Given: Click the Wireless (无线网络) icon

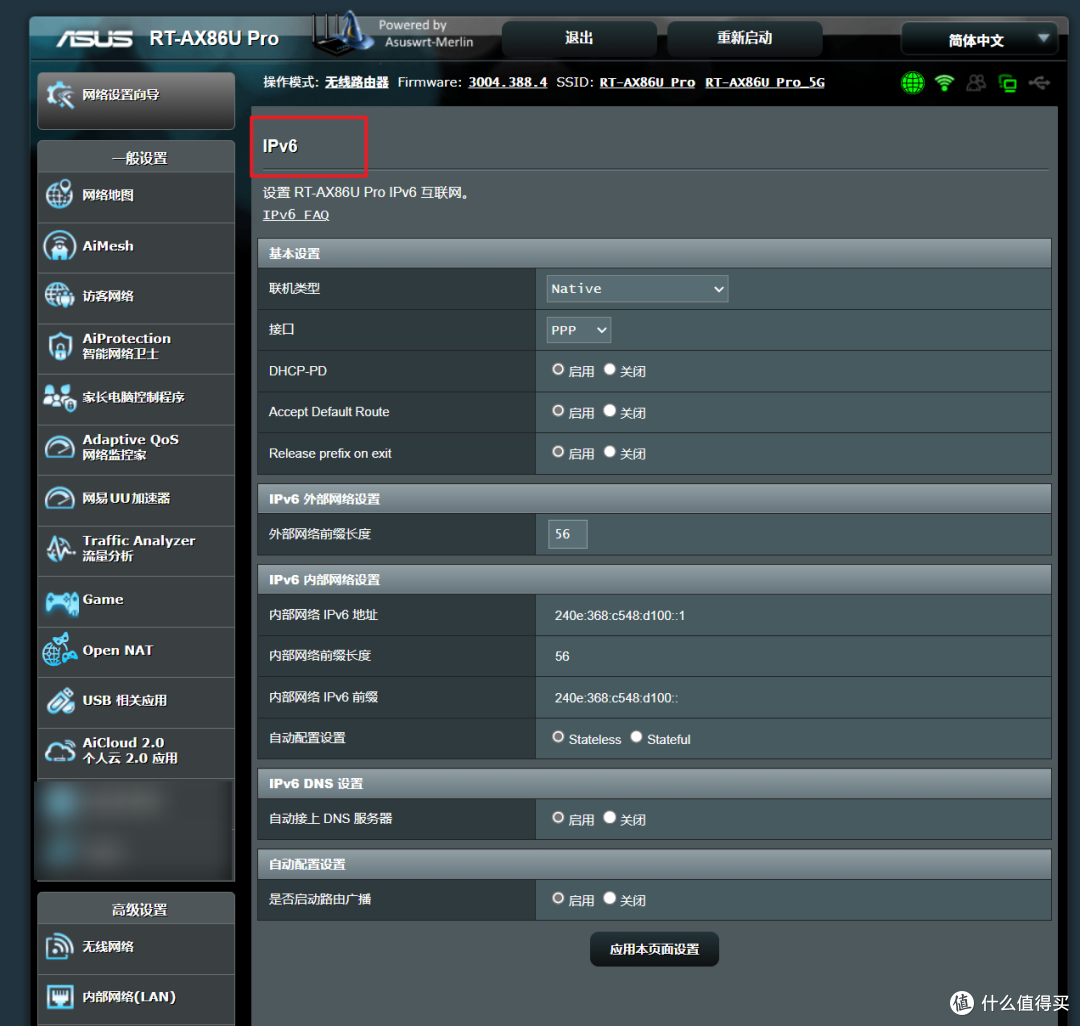Looking at the screenshot, I should (59, 946).
